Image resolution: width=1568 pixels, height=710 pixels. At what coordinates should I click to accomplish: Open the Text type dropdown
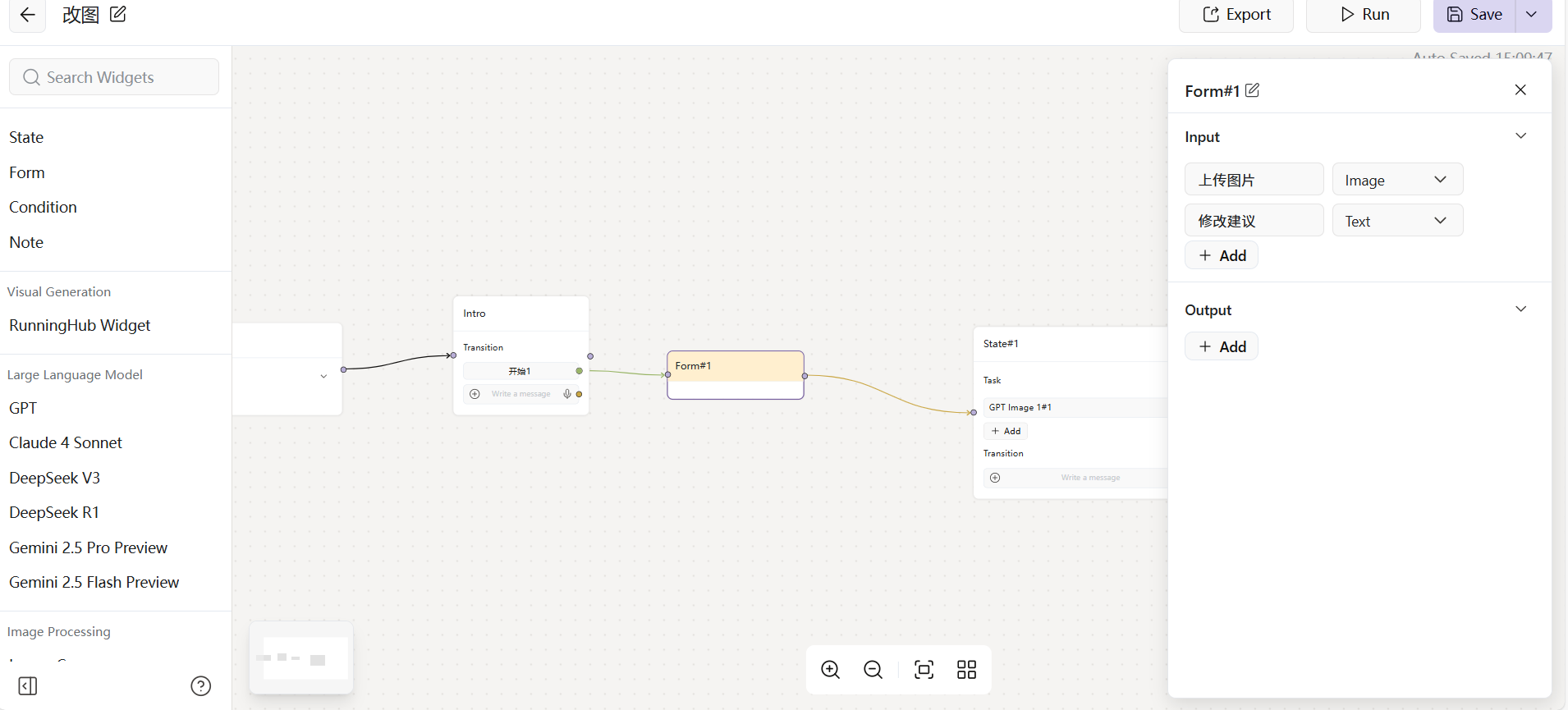[x=1397, y=221]
